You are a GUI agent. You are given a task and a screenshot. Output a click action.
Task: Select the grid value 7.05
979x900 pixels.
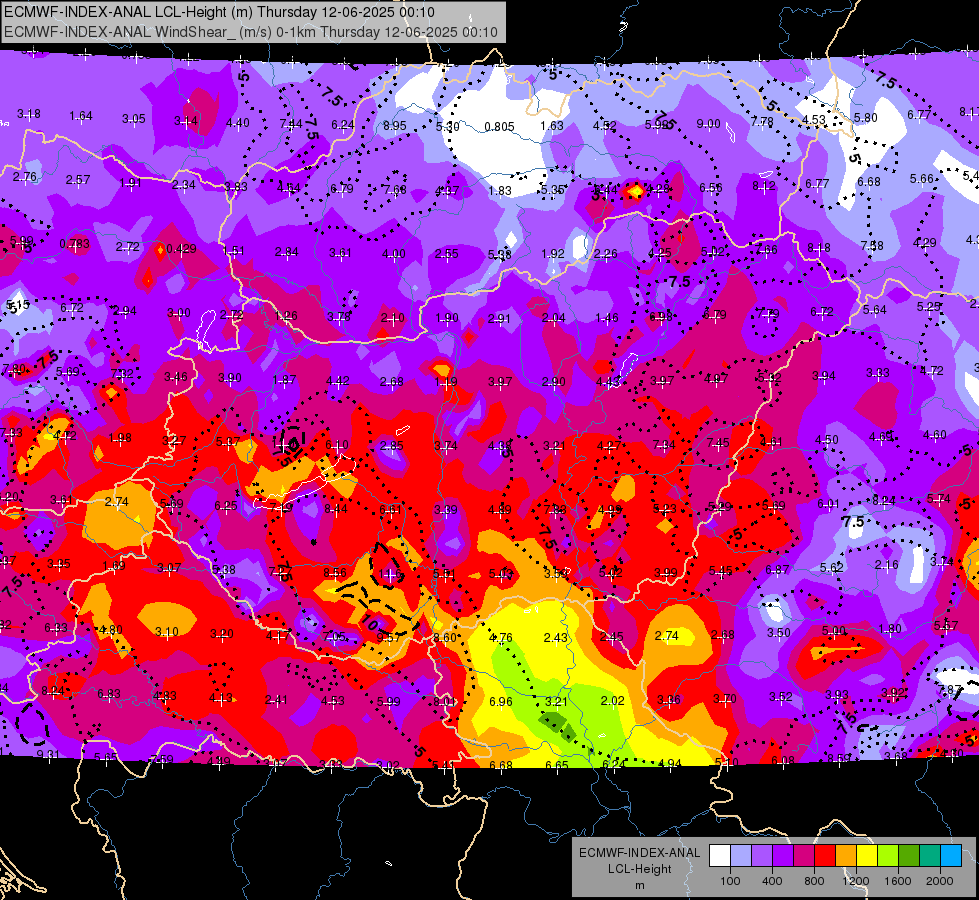pos(334,636)
